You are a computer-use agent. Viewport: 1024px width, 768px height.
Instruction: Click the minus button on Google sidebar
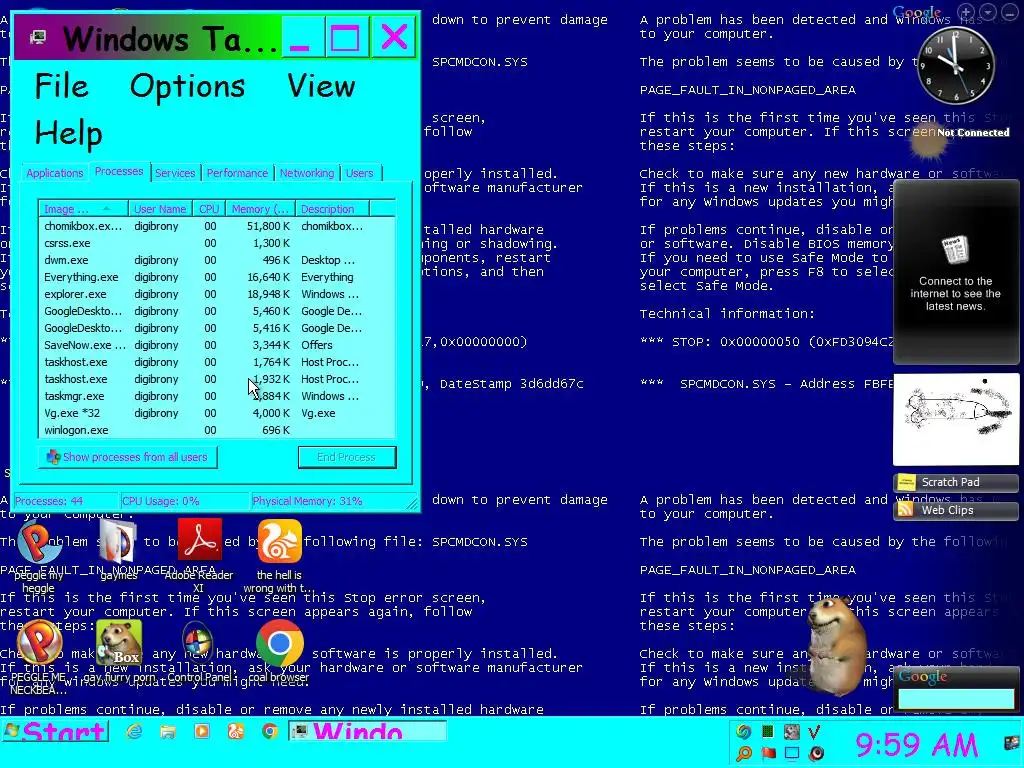[1010, 12]
